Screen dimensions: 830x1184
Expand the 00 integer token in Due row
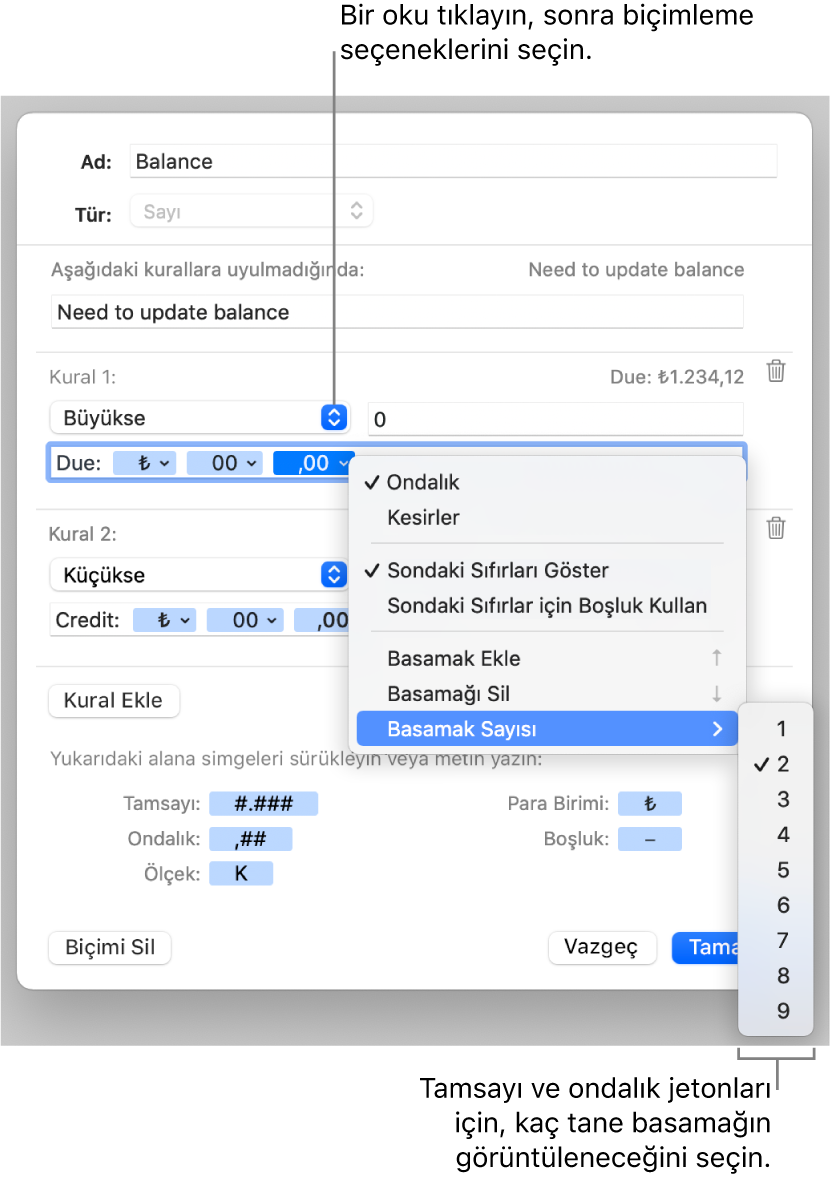(225, 463)
